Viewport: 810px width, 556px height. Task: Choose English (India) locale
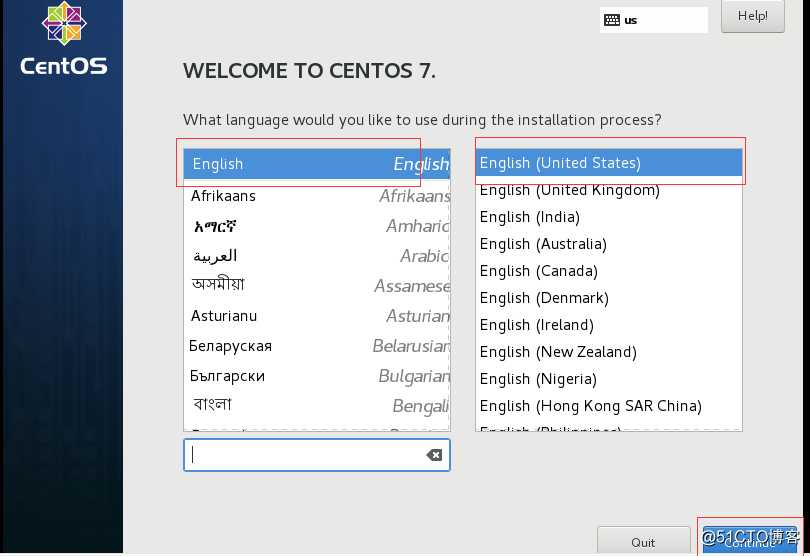[609, 217]
